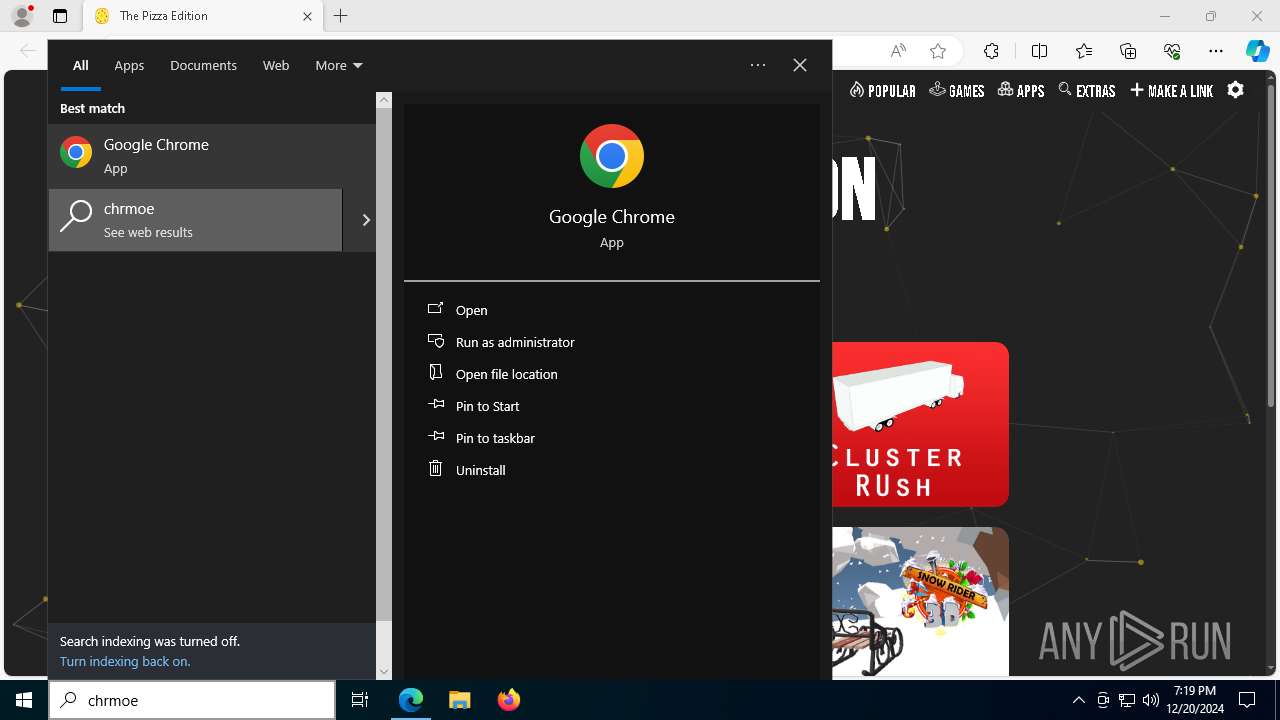Add this page to favorites star

[937, 51]
